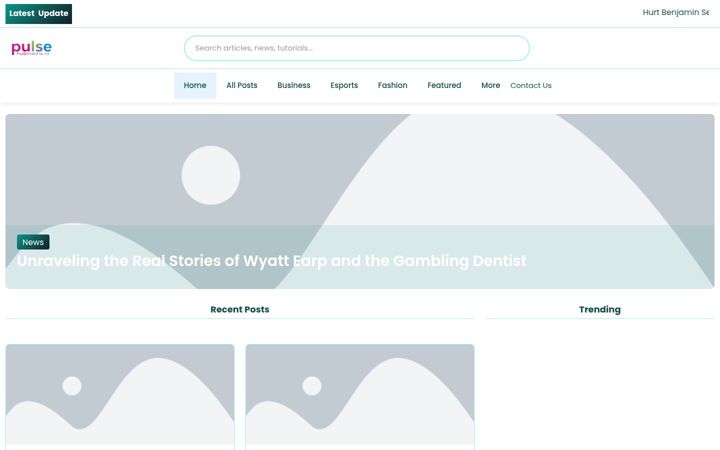This screenshot has width=720, height=450.
Task: Click the Pulse site logo
Action: (31, 48)
